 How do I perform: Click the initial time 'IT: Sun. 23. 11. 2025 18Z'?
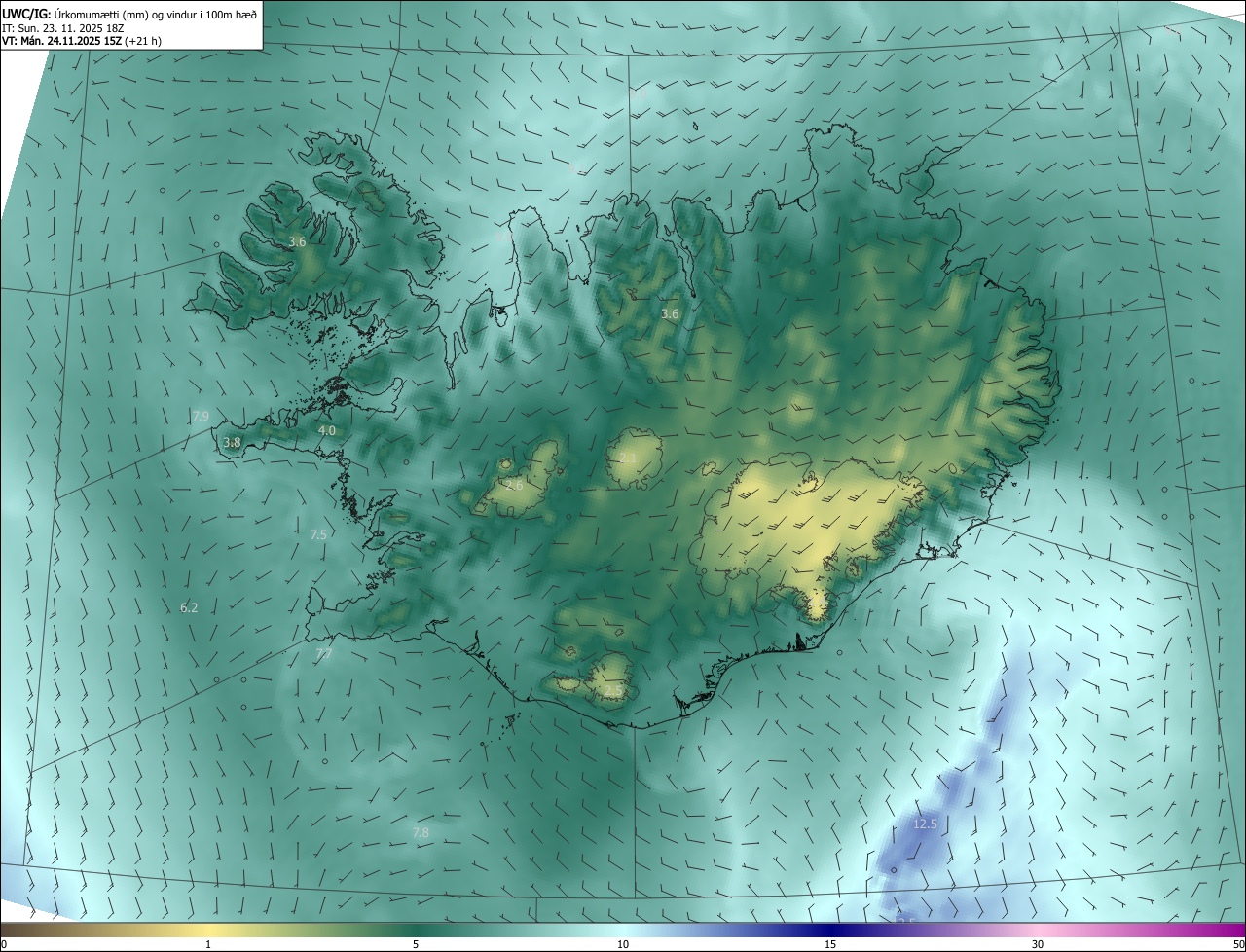click(64, 29)
